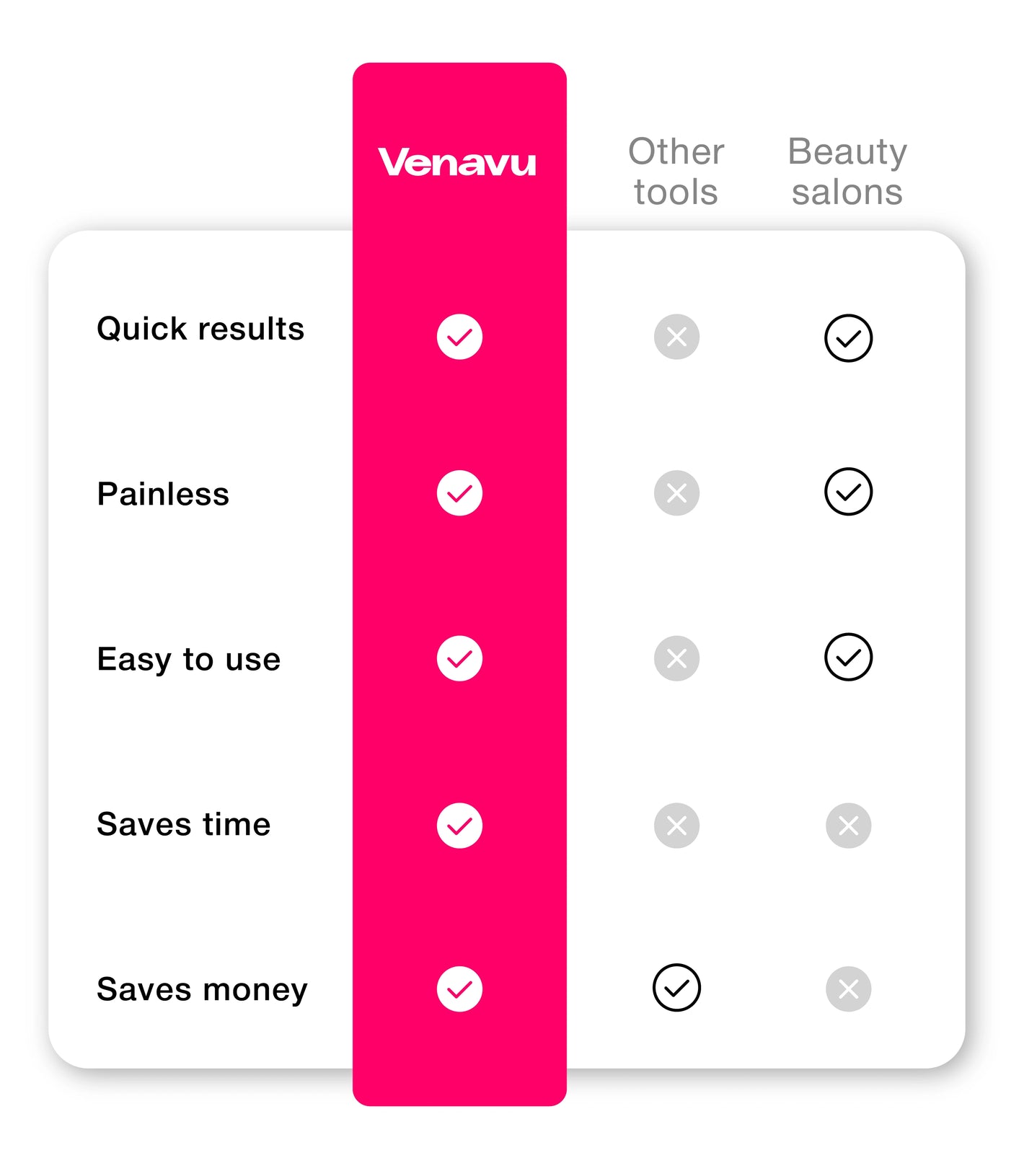Screen dimensions: 1024x1176
Task: Click Venavu checkmark for Saves time
Action: pos(459,826)
